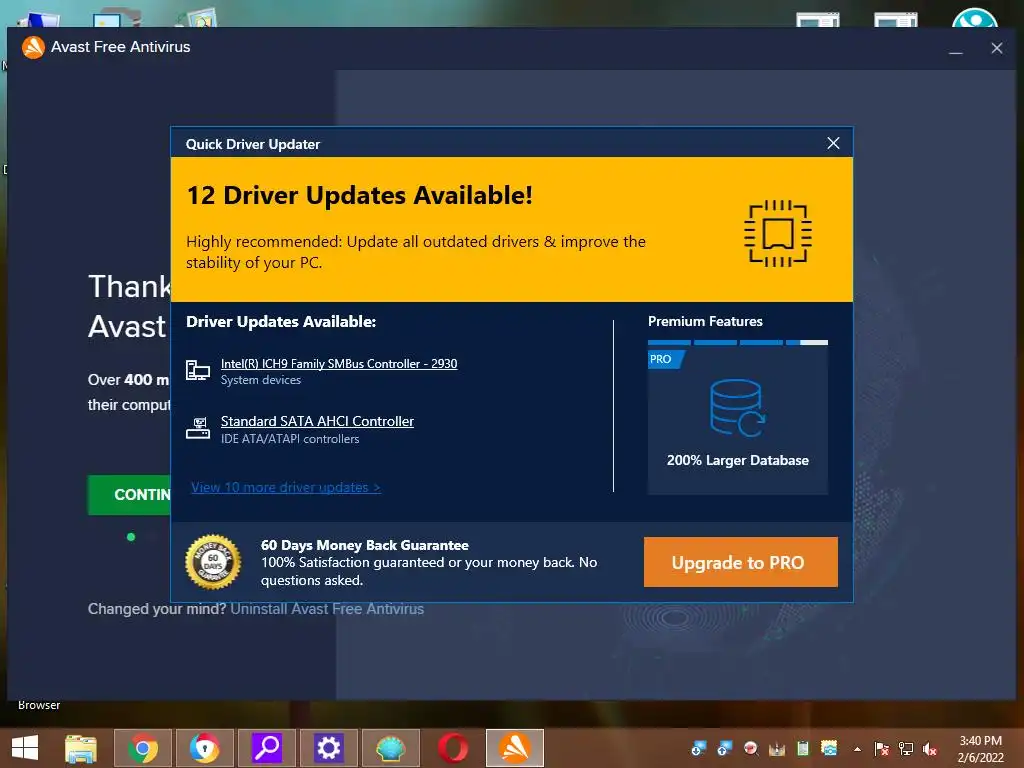1024x768 pixels.
Task: Open Google Chrome from the taskbar
Action: [x=143, y=748]
